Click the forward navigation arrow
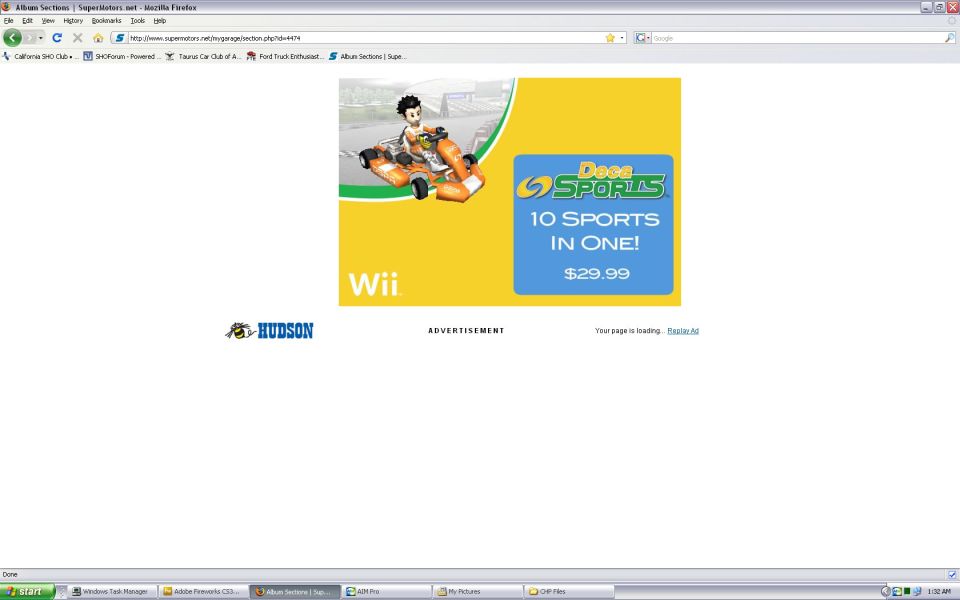 [x=29, y=38]
